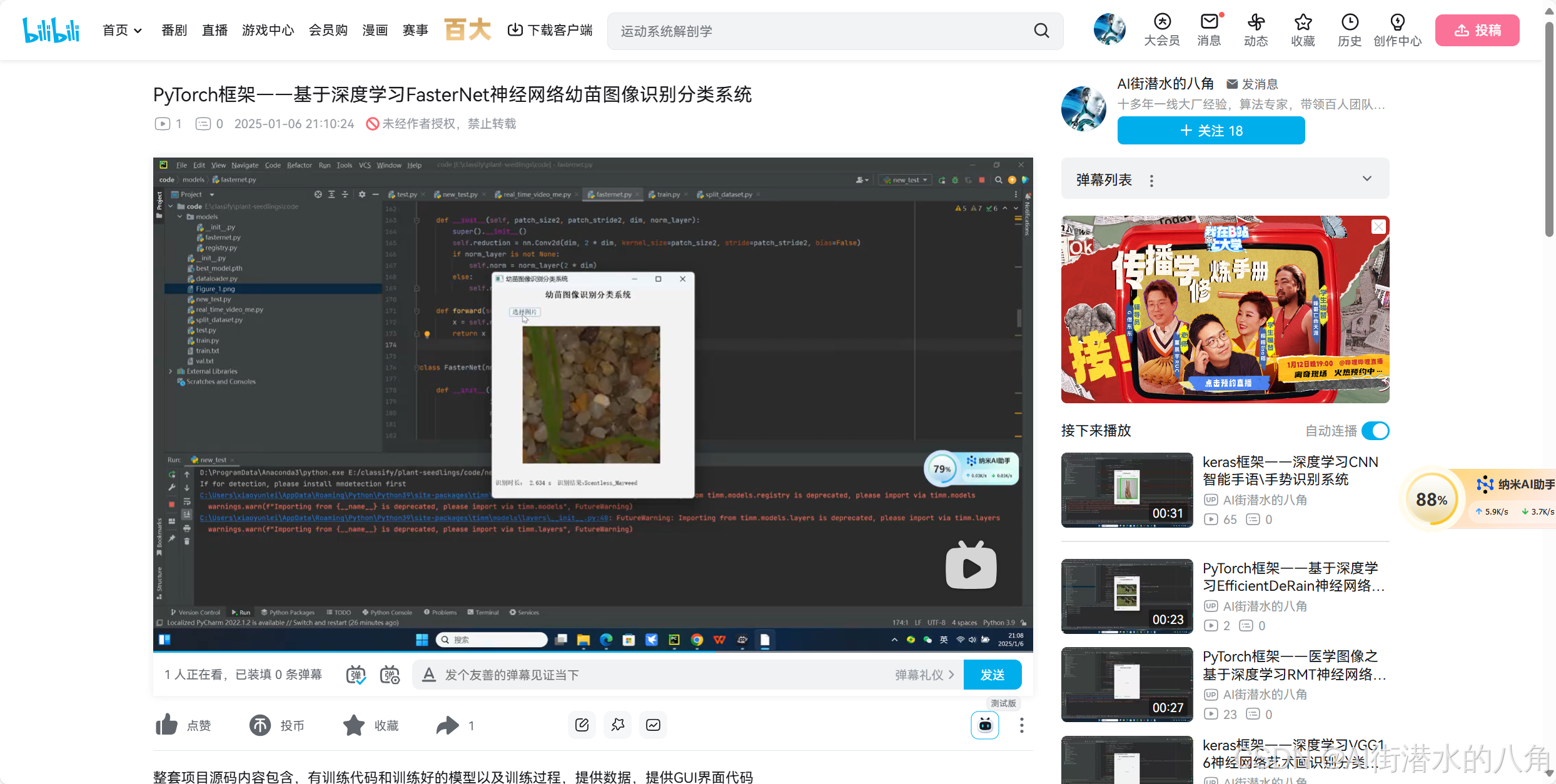Click the coin (投币) icon
The height and width of the screenshot is (784, 1556).
(x=260, y=725)
